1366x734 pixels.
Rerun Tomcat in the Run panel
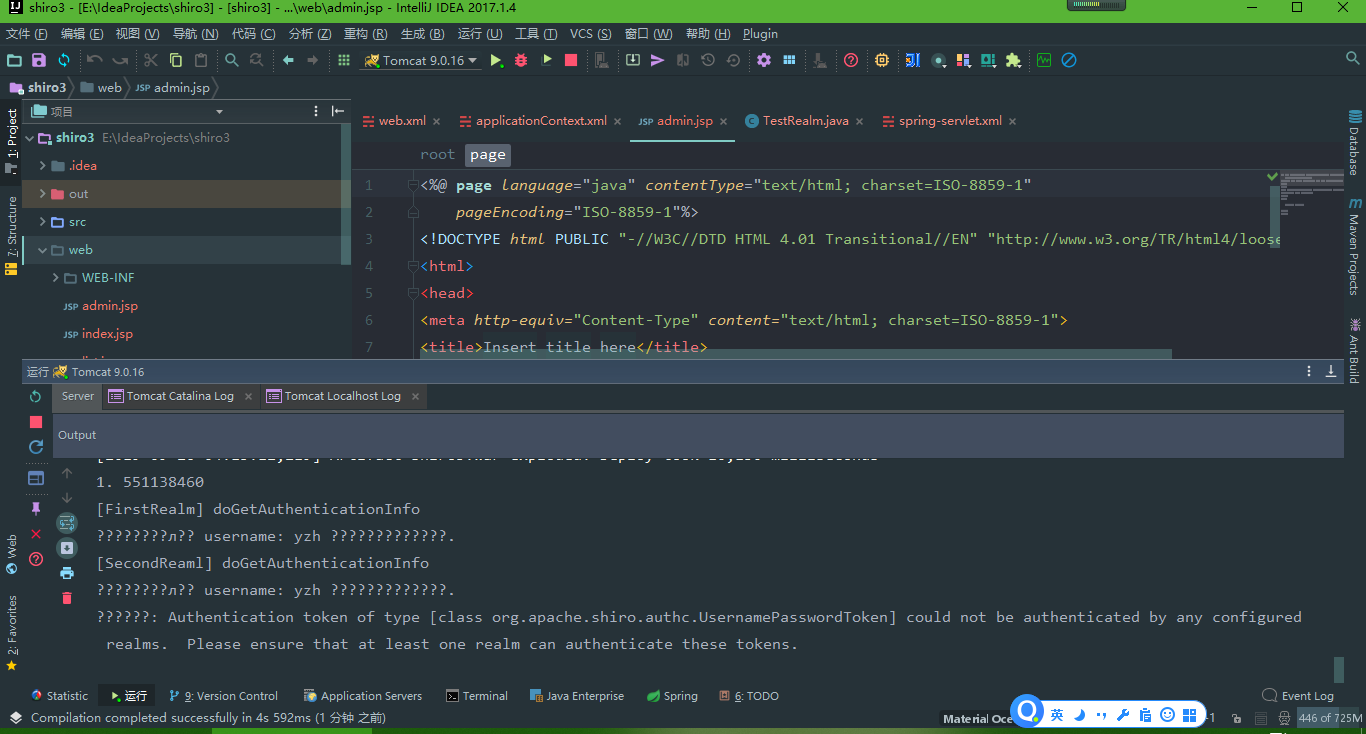36,397
